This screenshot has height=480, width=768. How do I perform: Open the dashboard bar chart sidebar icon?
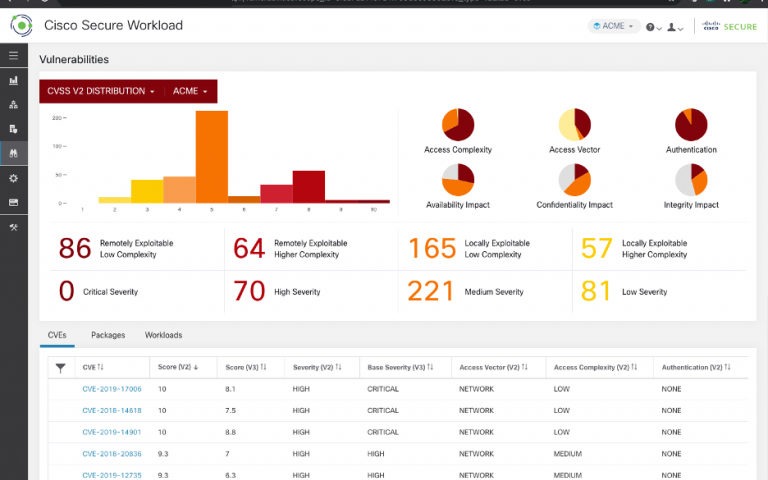tap(13, 80)
